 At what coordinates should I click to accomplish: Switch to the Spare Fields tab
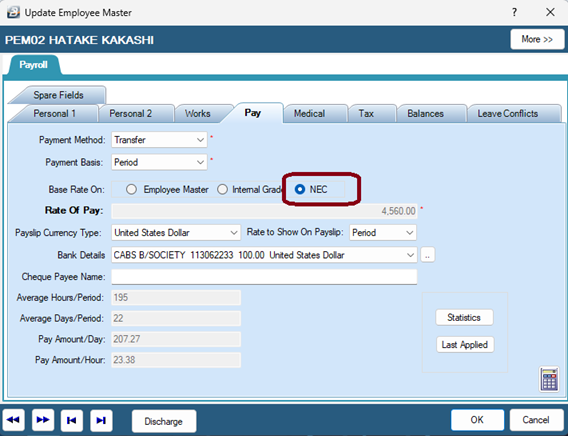58,95
